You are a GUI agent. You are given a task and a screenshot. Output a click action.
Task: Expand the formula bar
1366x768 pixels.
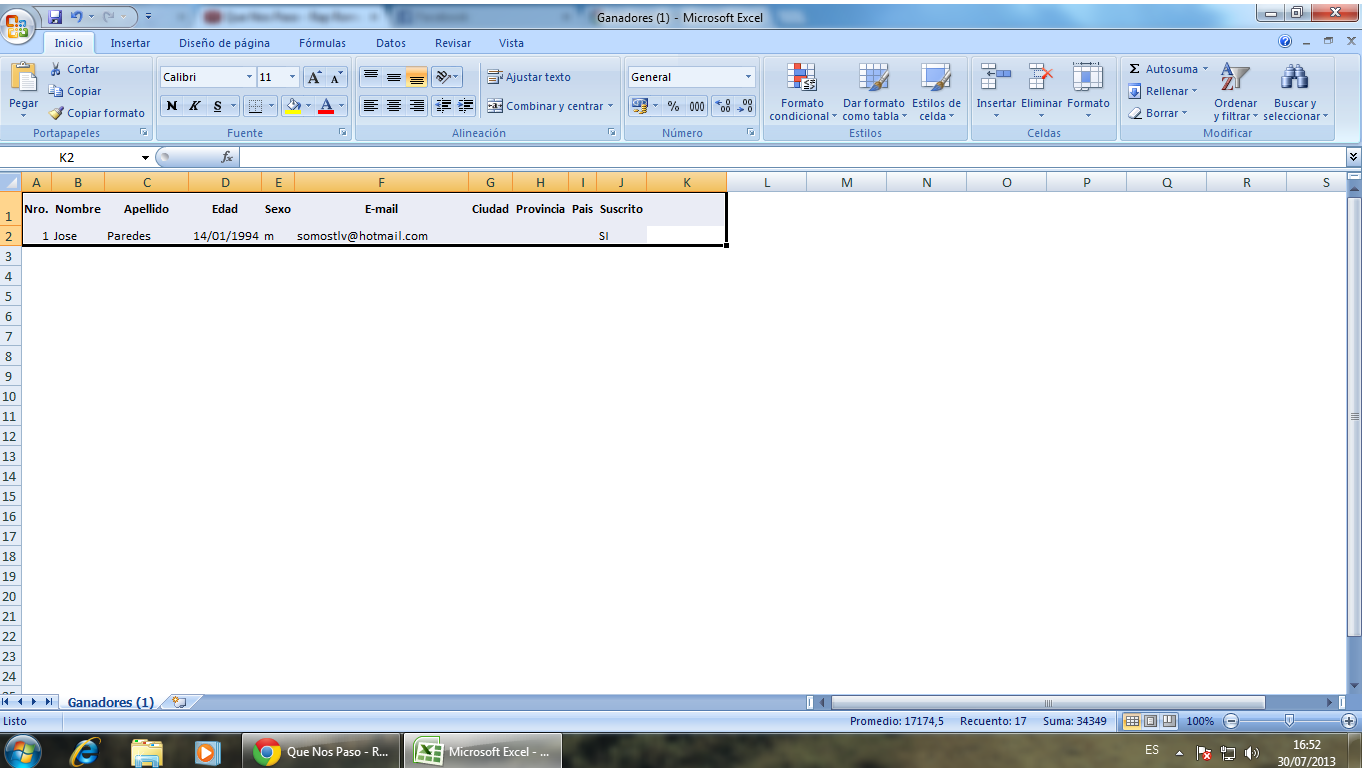[x=1354, y=157]
